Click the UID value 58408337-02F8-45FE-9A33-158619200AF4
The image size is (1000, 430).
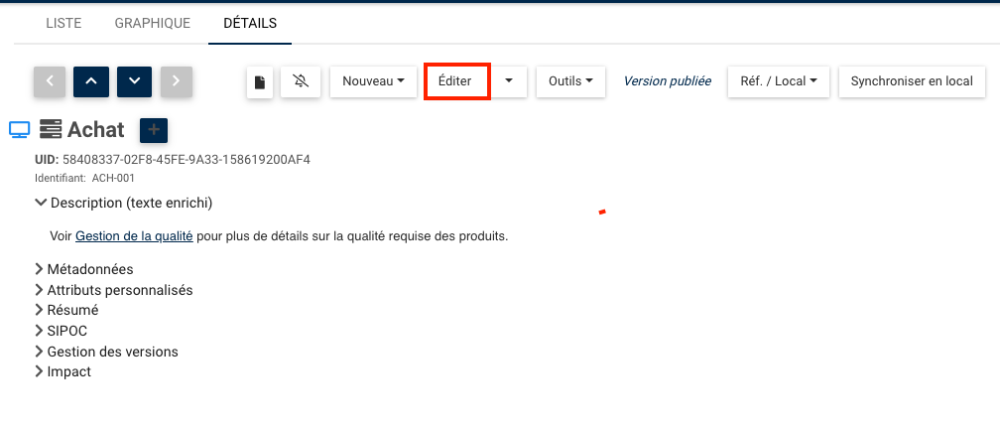(186, 159)
